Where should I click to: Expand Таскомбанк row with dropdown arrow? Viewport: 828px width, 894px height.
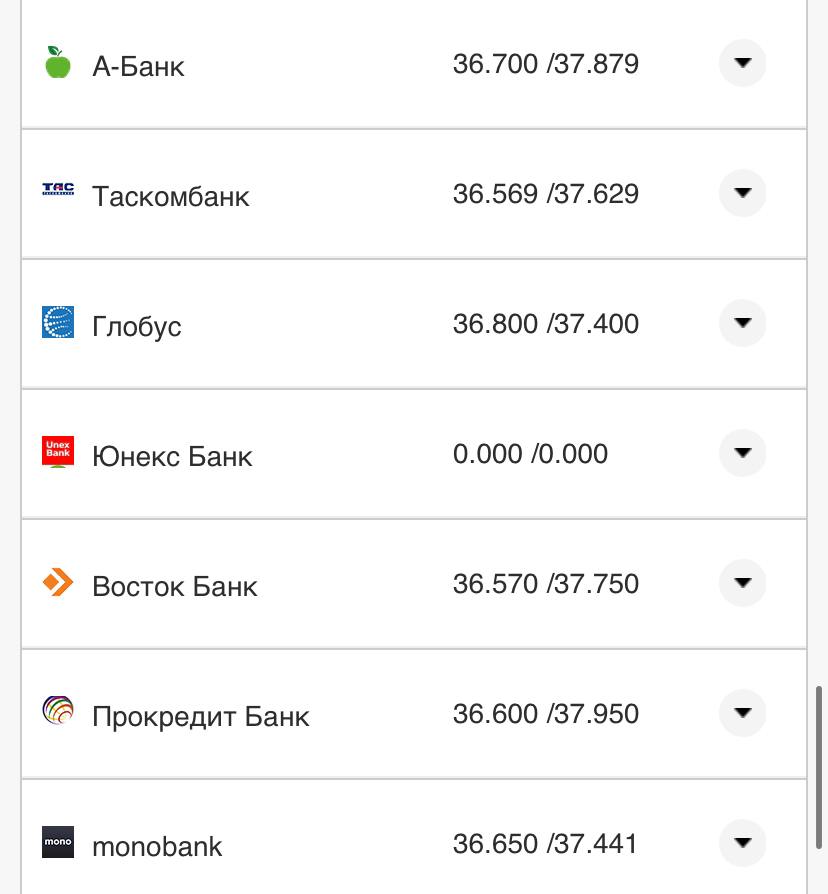click(742, 193)
